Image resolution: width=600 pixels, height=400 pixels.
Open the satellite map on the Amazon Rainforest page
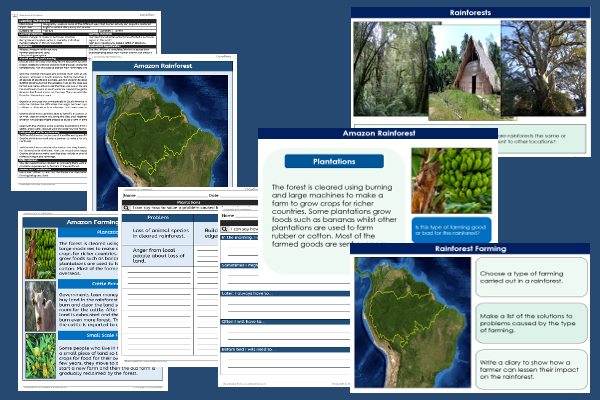(162, 131)
